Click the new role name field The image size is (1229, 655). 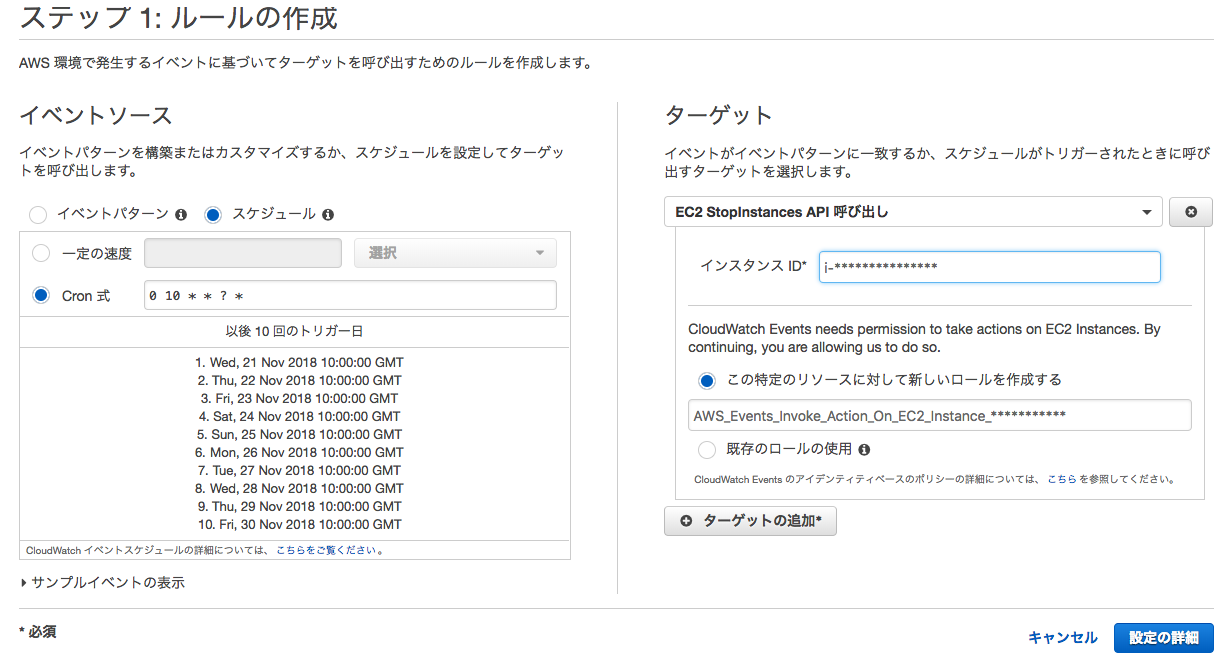939,415
